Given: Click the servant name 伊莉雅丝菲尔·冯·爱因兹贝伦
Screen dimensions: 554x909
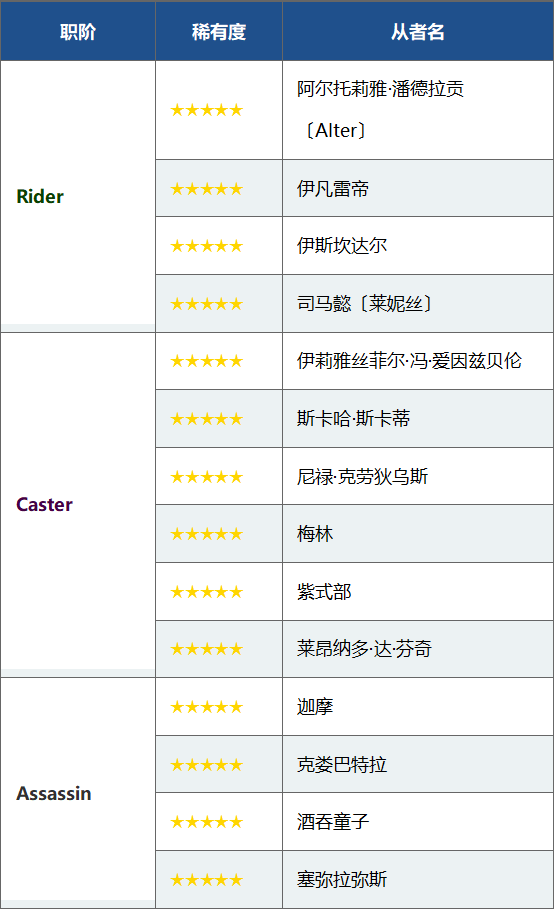Looking at the screenshot, I should [x=409, y=361].
